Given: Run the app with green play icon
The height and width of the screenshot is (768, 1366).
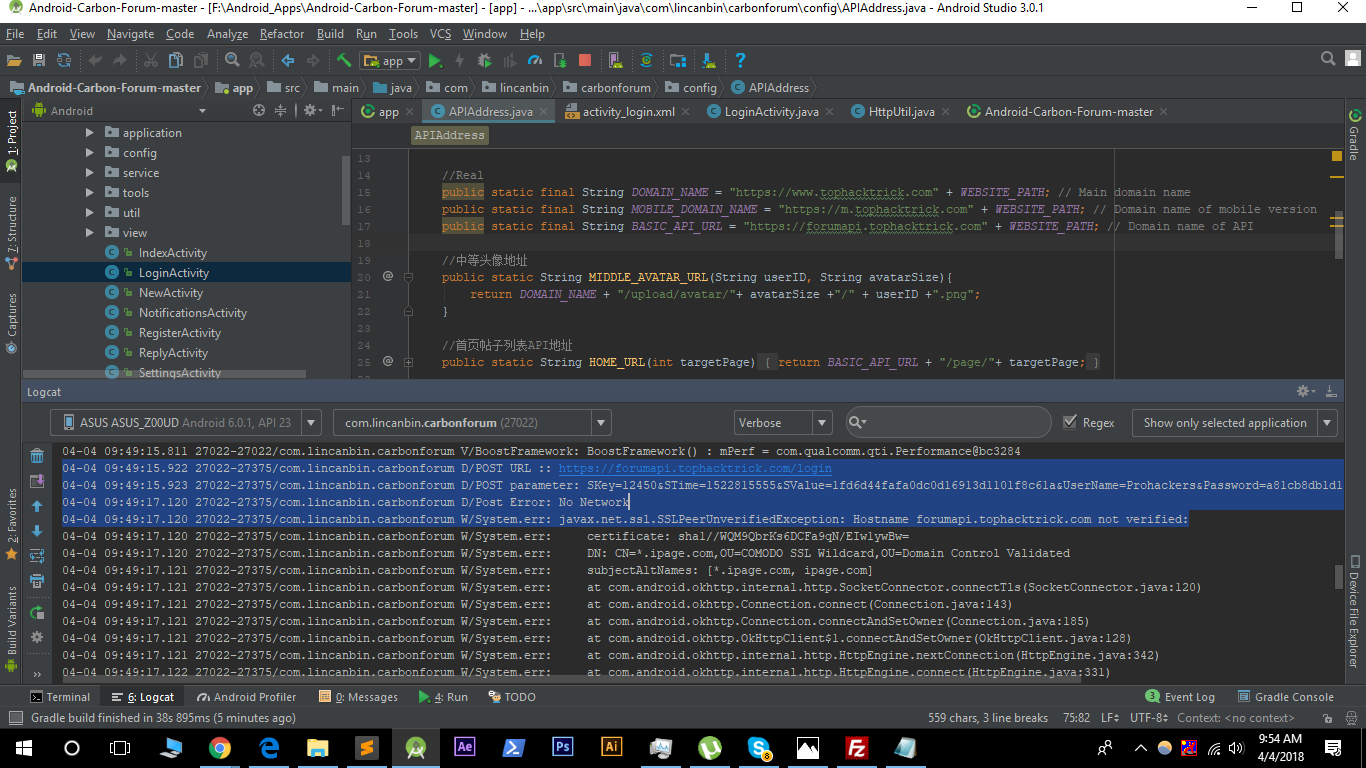Looking at the screenshot, I should pos(435,61).
